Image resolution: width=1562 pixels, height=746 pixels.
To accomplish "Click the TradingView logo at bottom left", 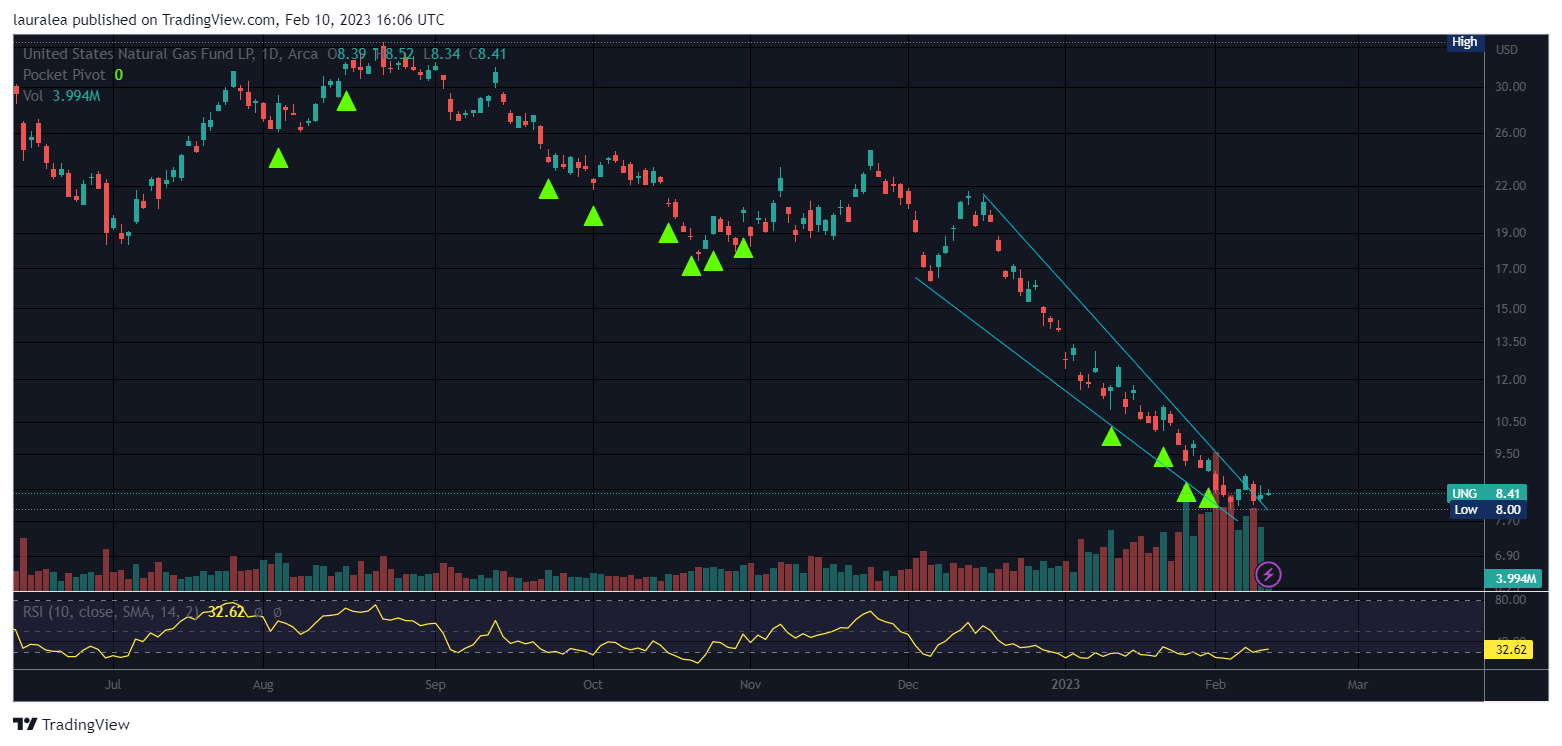I will (x=71, y=725).
